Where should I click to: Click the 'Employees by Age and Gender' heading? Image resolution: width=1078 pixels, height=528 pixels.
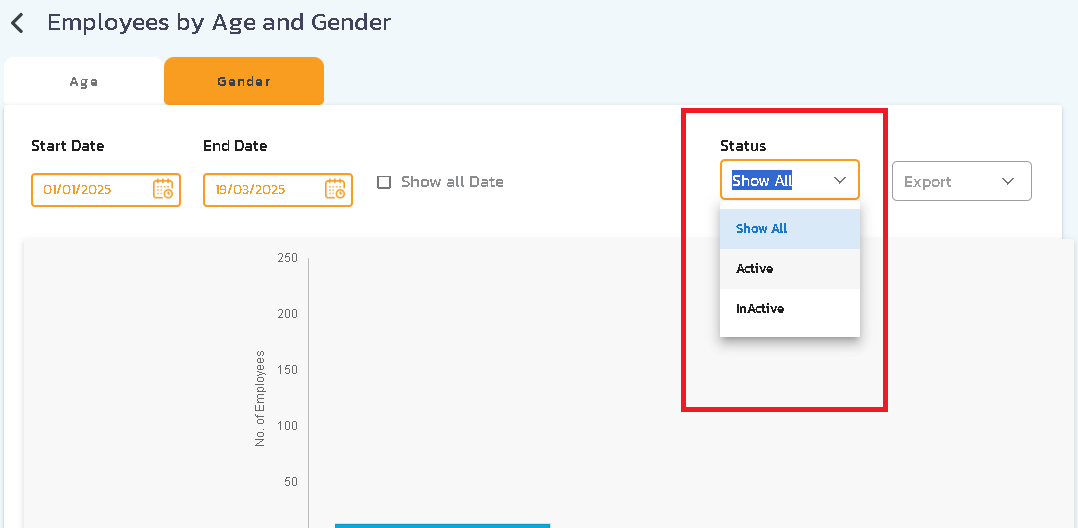point(219,22)
